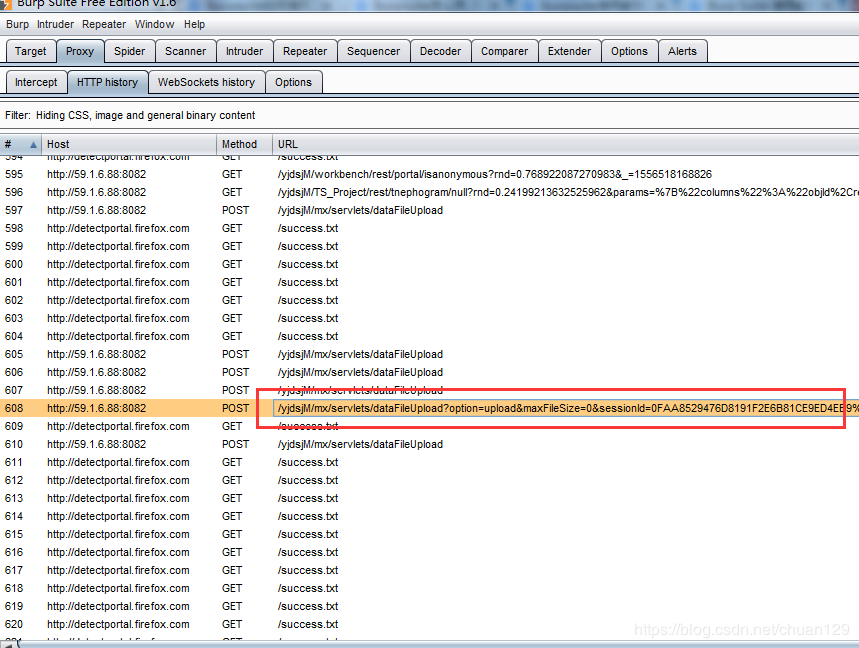Go to the Intruder tool tab
Viewport: 859px width, 648px height.
click(244, 51)
